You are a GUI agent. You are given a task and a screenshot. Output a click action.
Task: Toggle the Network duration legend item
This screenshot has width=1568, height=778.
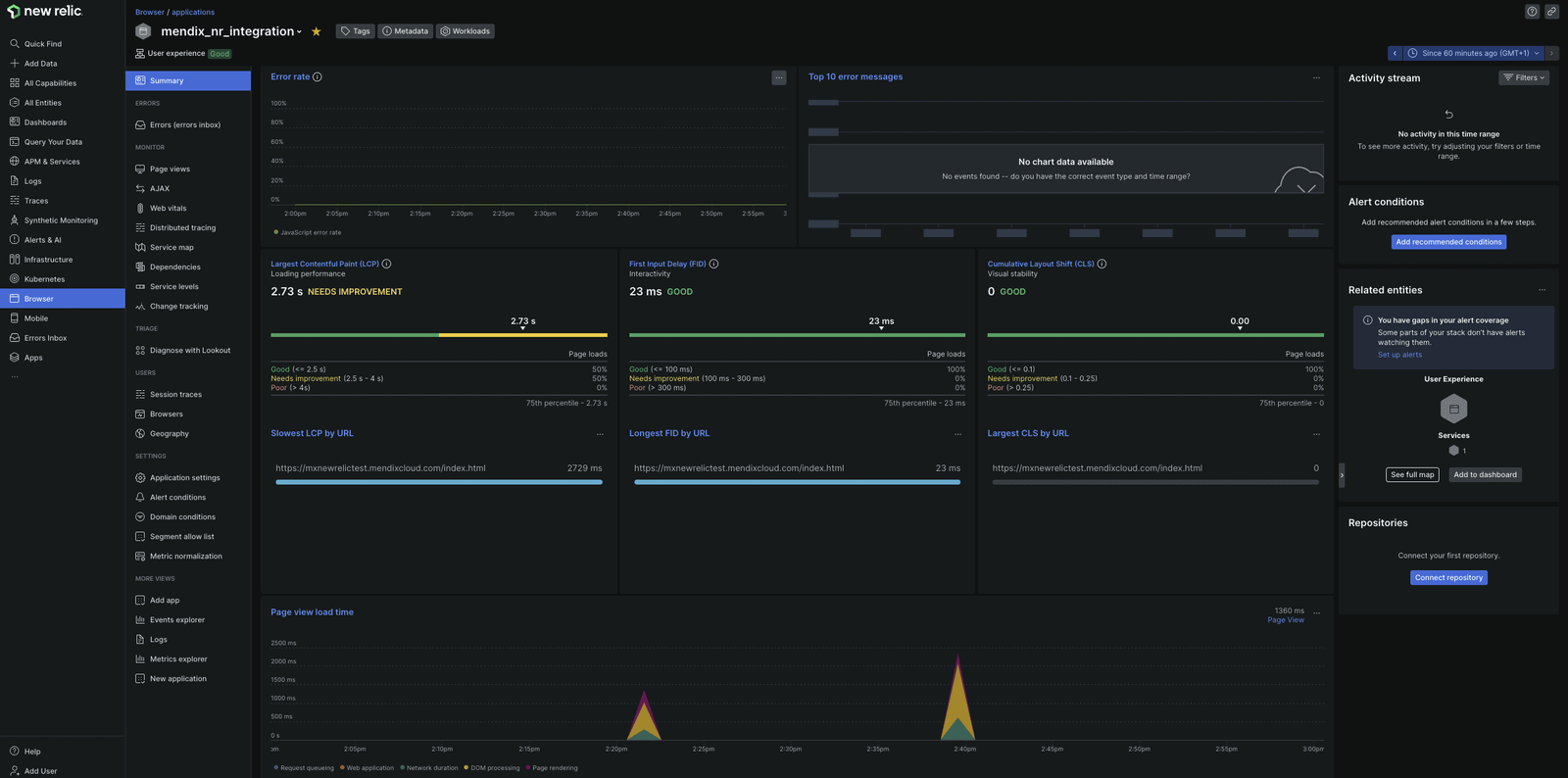click(x=428, y=768)
